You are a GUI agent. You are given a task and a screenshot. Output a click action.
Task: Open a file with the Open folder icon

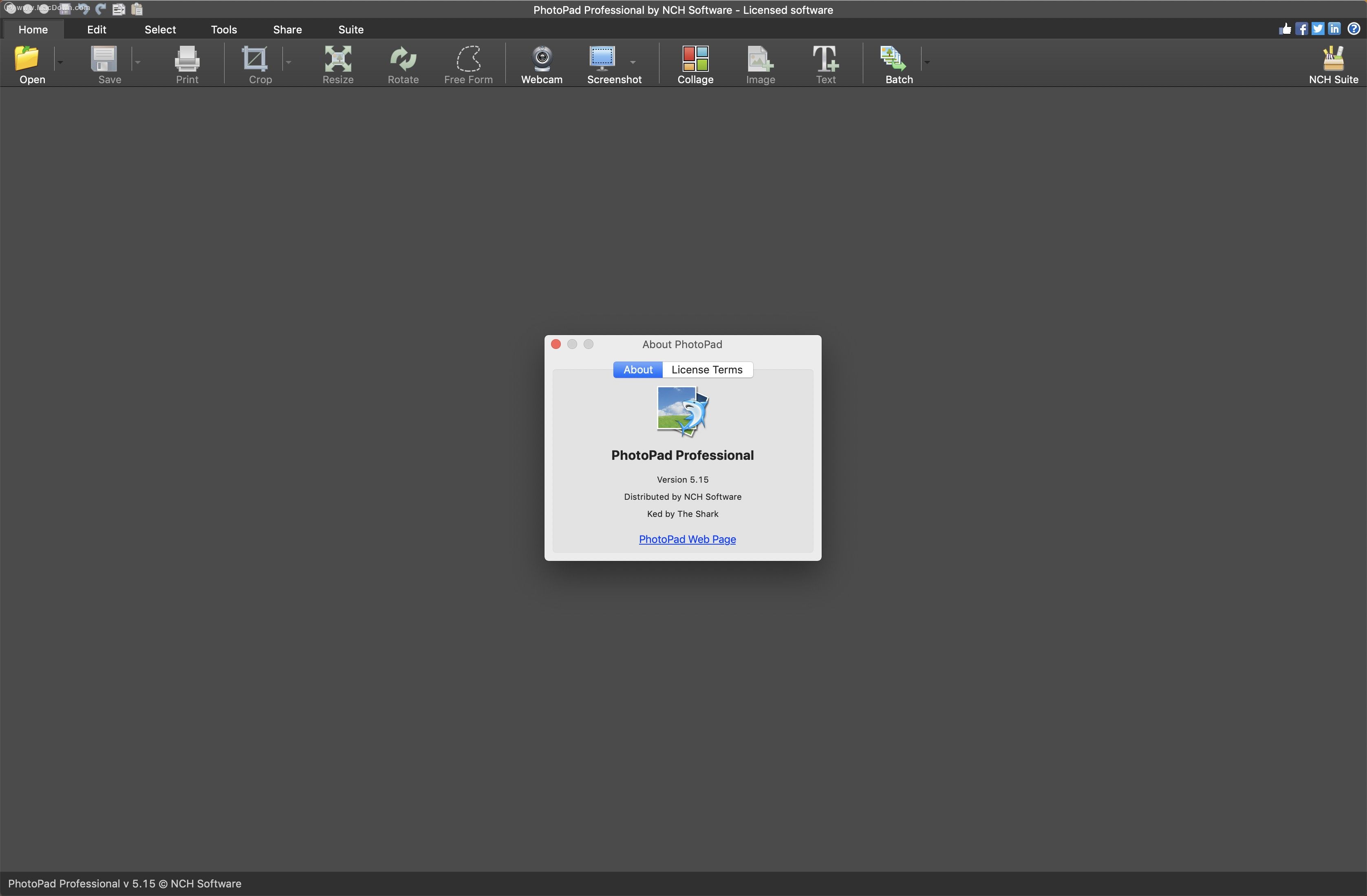click(x=27, y=58)
